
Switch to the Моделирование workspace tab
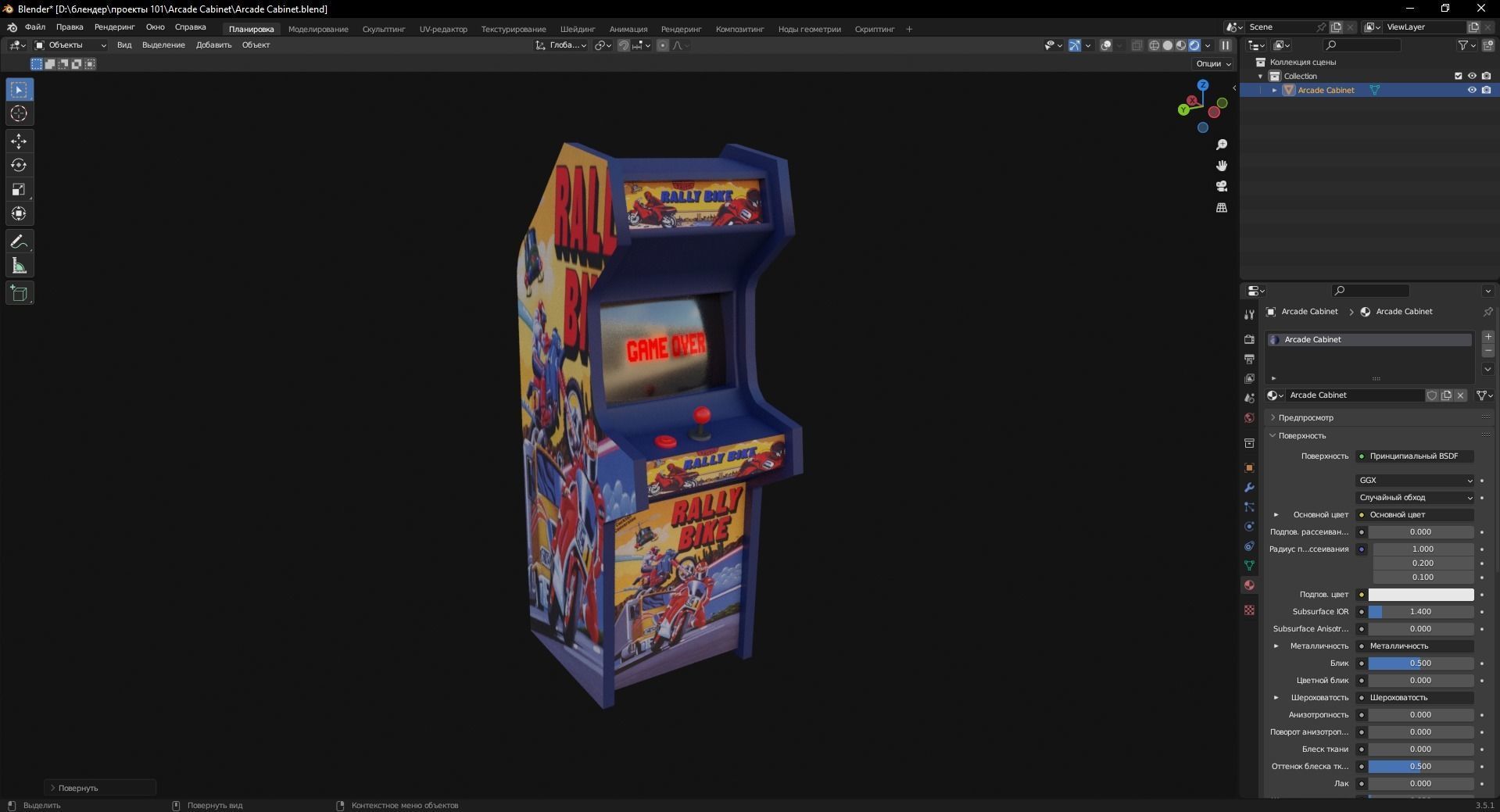(318, 30)
